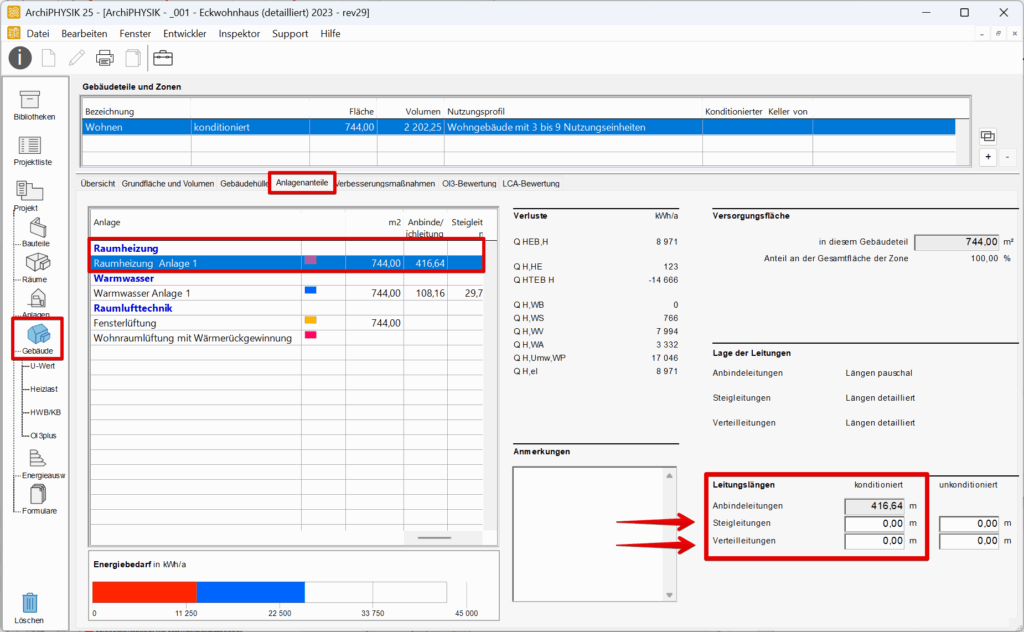This screenshot has height=632, width=1024.
Task: Open Energieausweis in the sidebar
Action: [x=40, y=465]
